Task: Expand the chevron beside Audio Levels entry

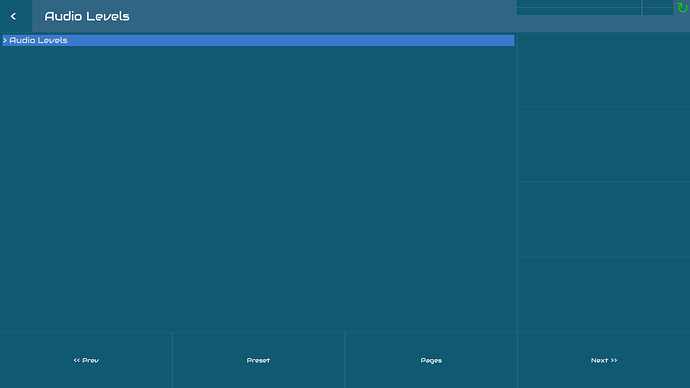Action: coord(5,40)
